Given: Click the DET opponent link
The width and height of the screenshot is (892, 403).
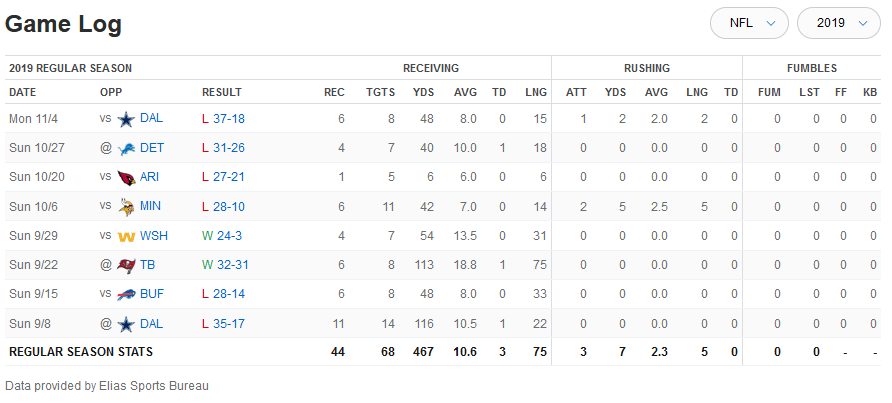Looking at the screenshot, I should point(152,148).
